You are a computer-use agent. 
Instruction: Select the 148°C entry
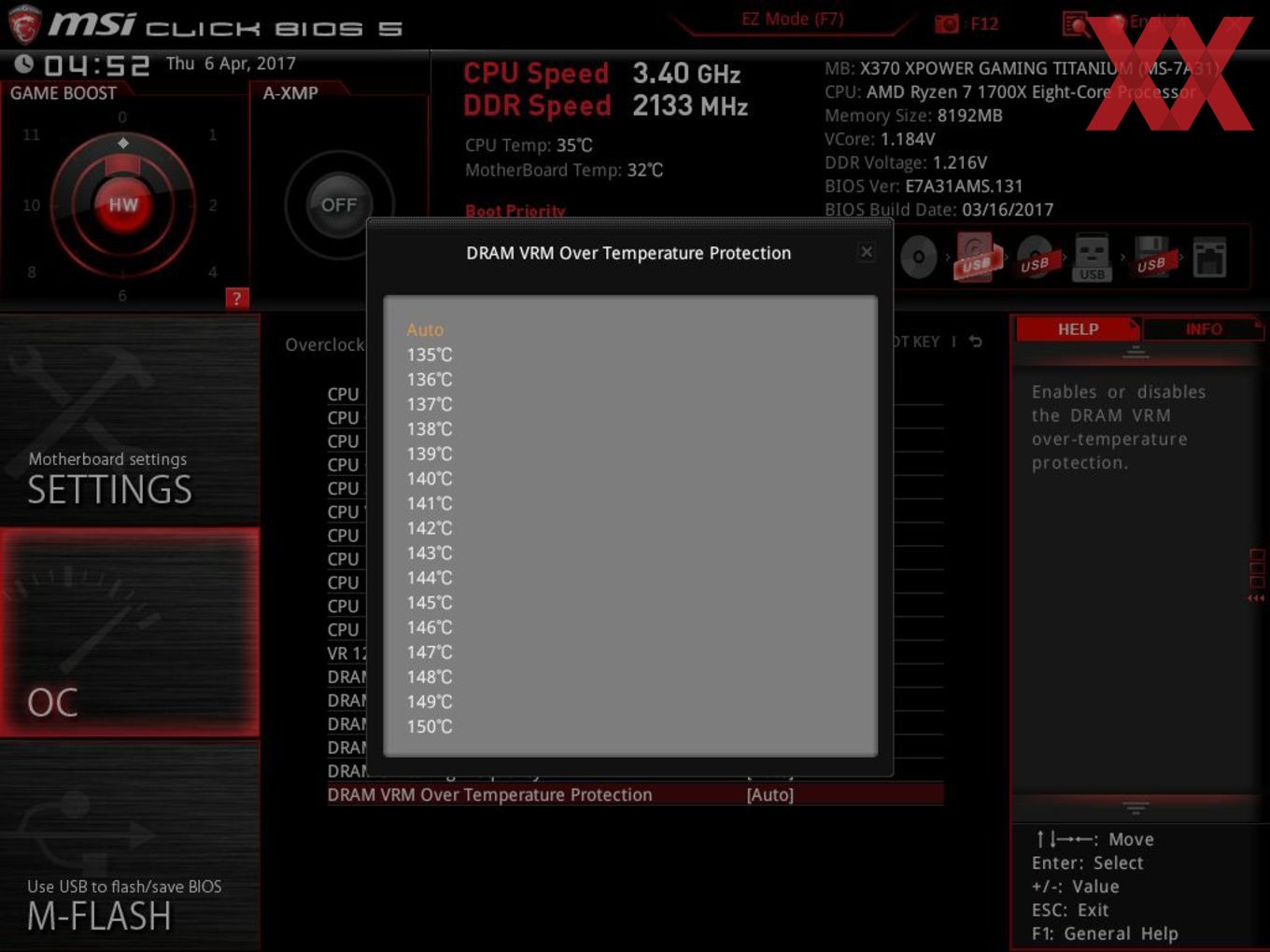pyautogui.click(x=430, y=677)
